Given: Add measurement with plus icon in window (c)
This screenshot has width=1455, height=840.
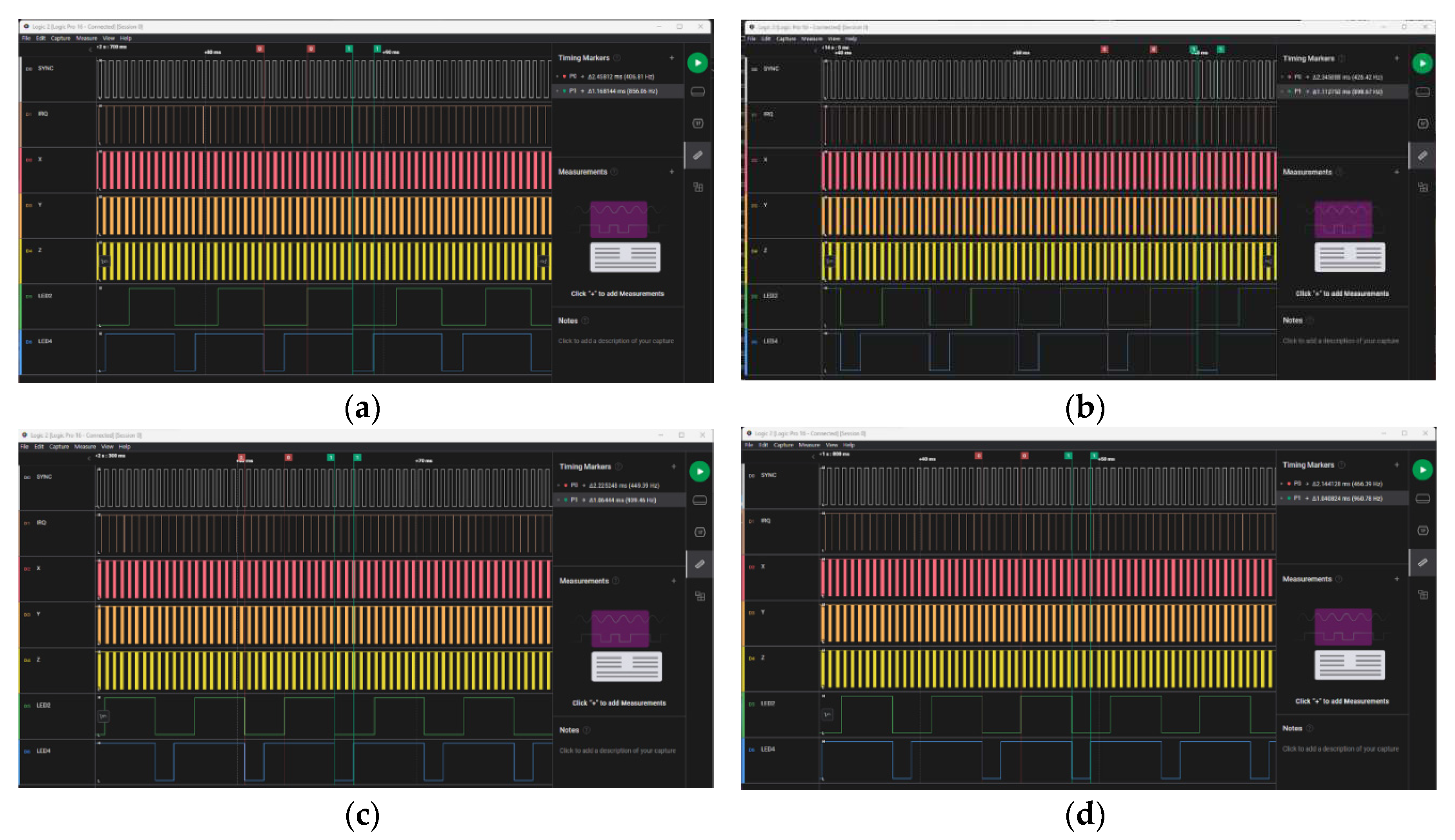Looking at the screenshot, I should 673,581.
